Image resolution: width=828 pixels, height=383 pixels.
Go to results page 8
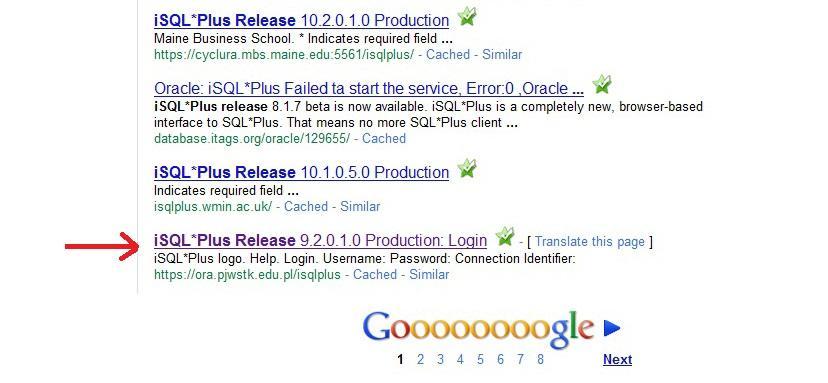point(540,360)
